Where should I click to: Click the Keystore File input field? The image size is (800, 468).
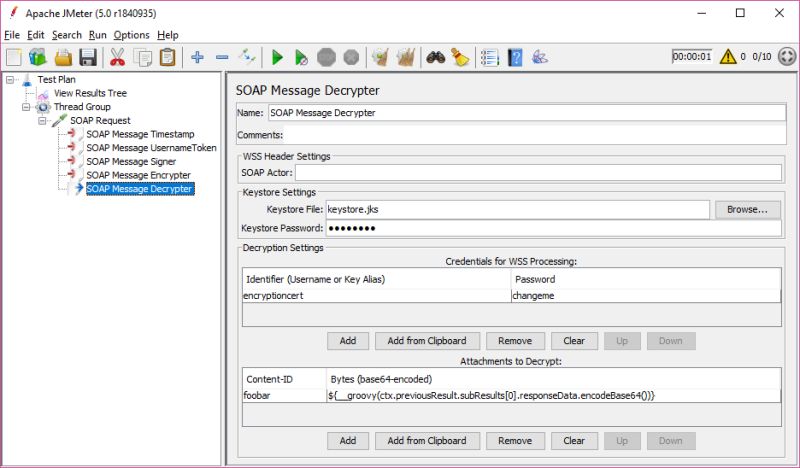pos(517,210)
